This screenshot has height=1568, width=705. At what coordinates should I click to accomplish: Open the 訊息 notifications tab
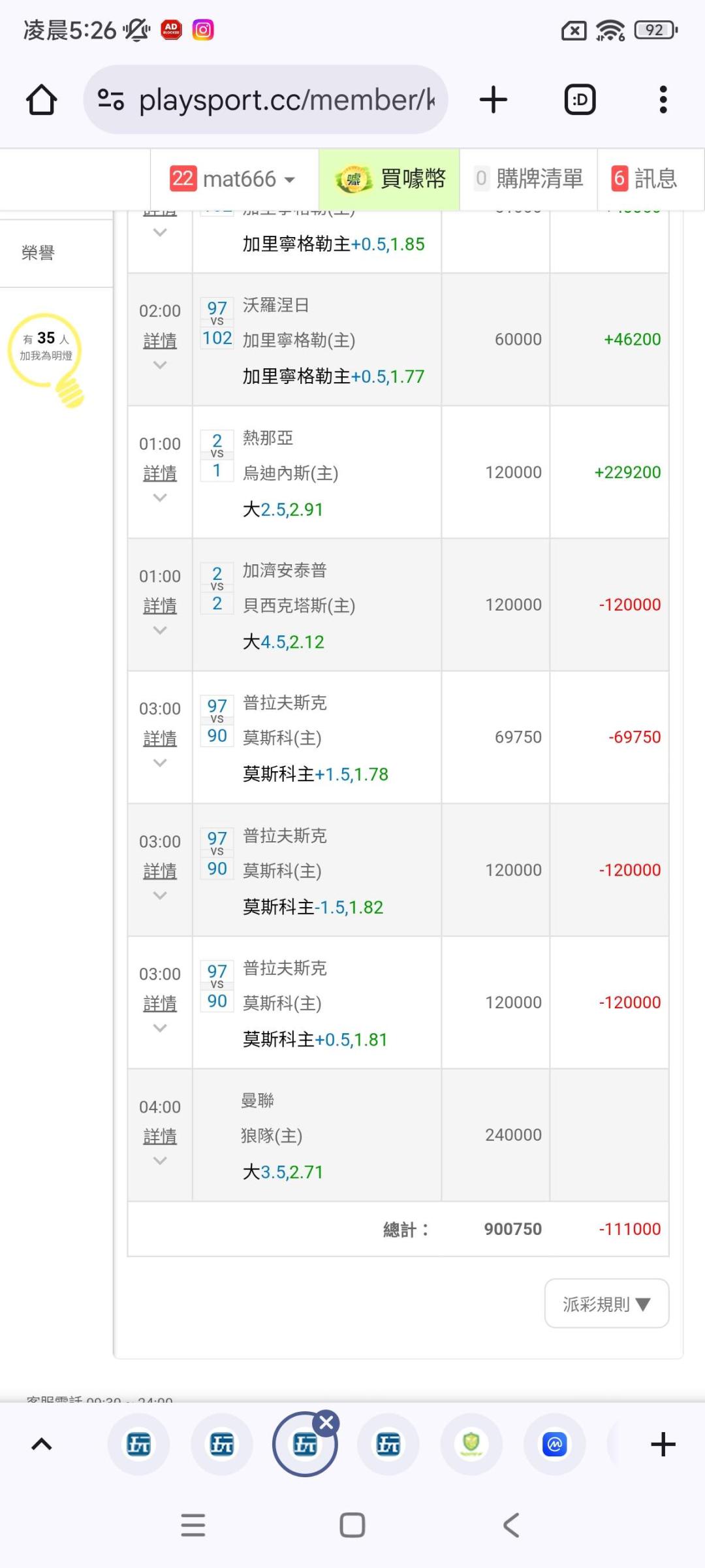point(645,179)
